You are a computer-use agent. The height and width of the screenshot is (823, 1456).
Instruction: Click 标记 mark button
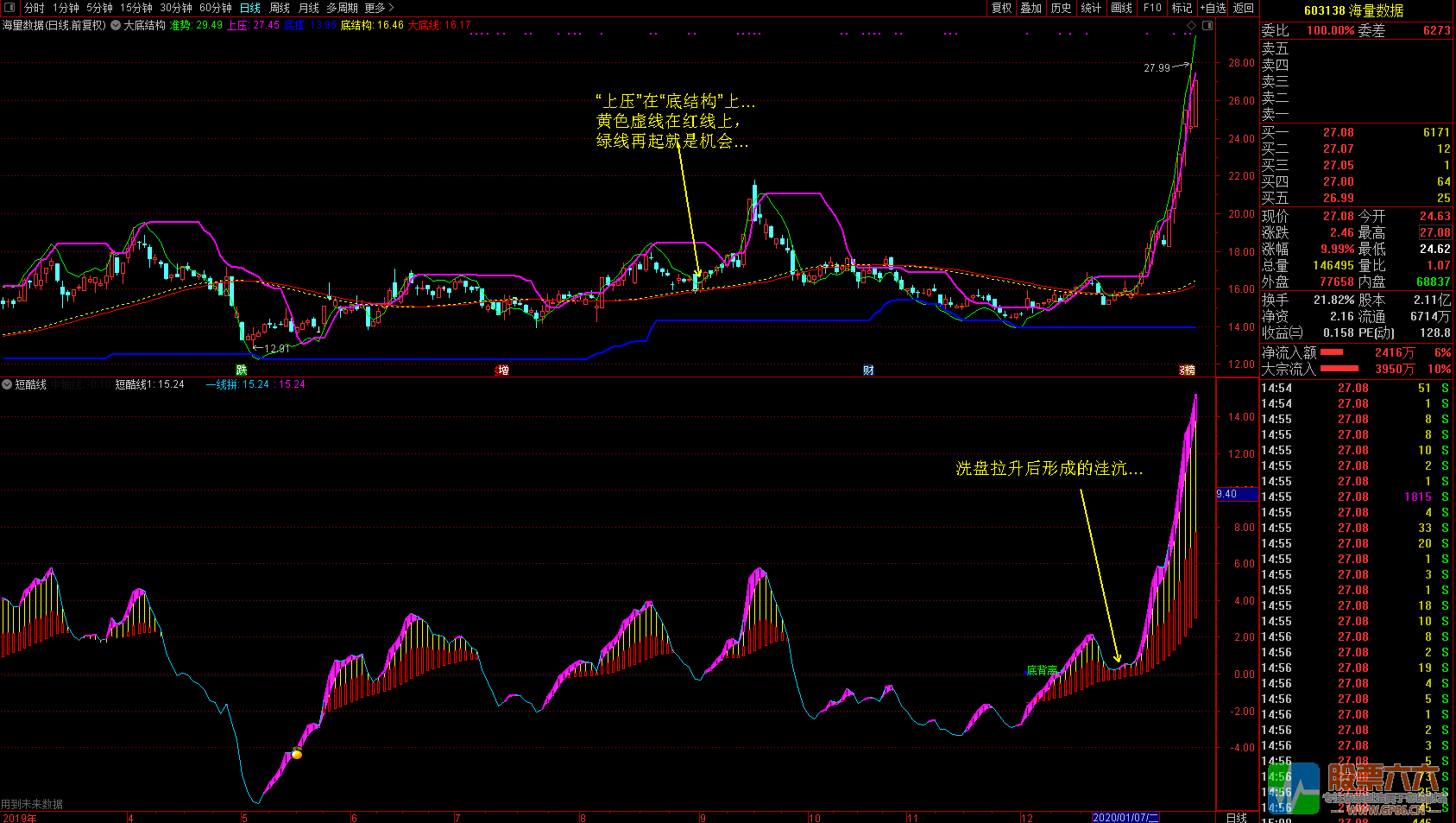click(x=1182, y=8)
